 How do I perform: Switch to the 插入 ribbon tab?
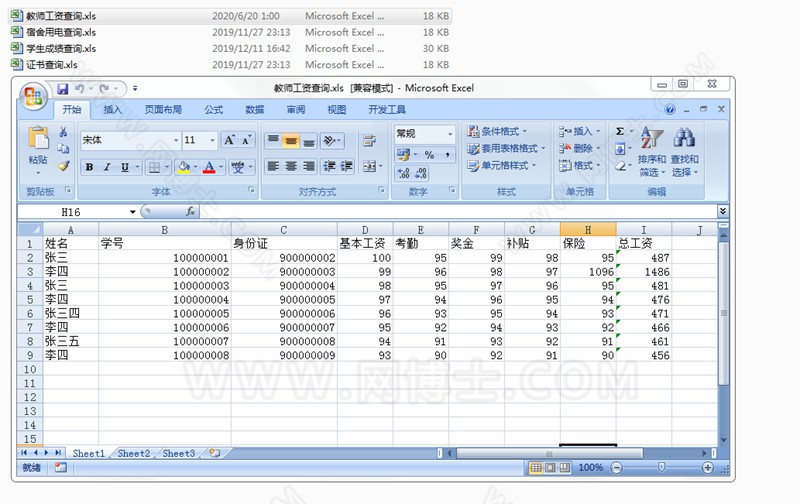point(113,110)
